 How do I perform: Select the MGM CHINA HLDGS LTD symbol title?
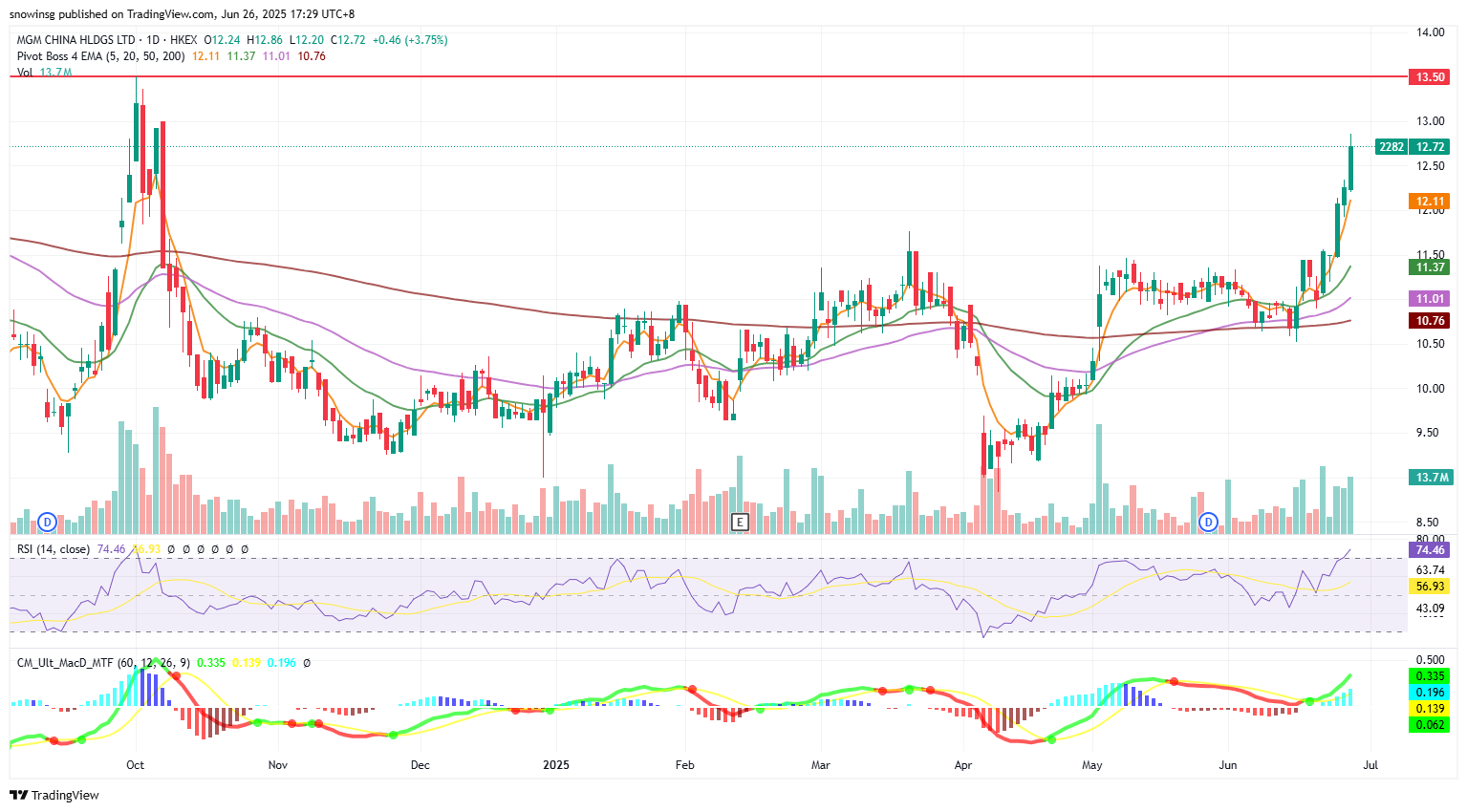click(76, 40)
